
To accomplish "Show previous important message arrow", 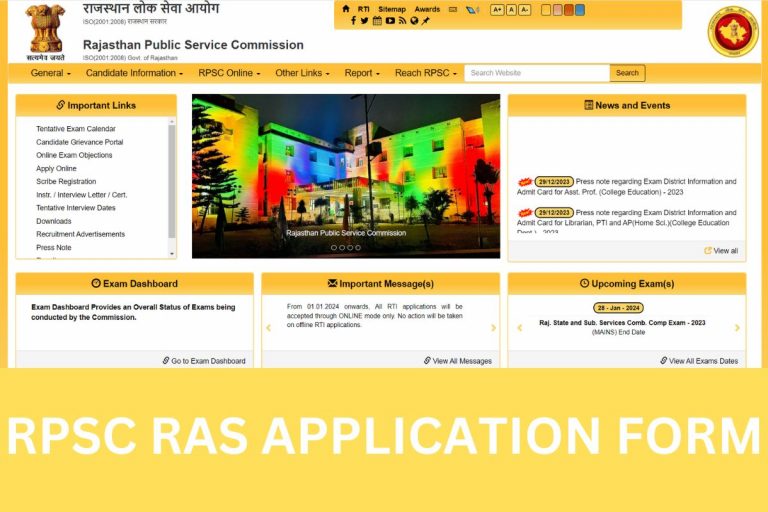I will pos(268,328).
